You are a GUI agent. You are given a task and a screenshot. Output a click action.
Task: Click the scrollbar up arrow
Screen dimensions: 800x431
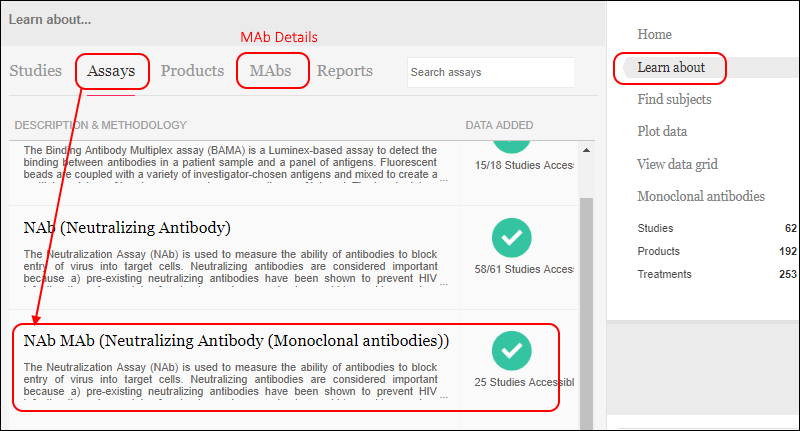pos(586,150)
